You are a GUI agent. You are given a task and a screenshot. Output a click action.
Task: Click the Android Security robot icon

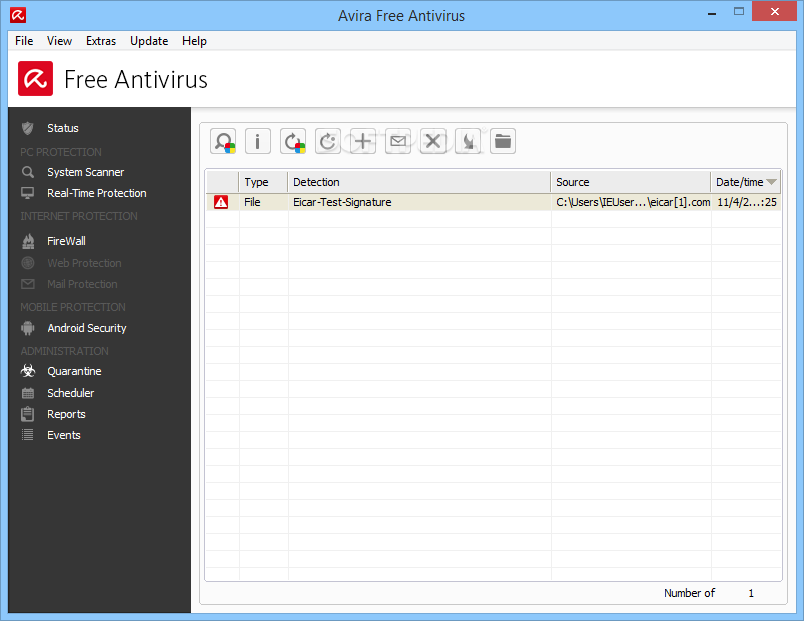28,328
